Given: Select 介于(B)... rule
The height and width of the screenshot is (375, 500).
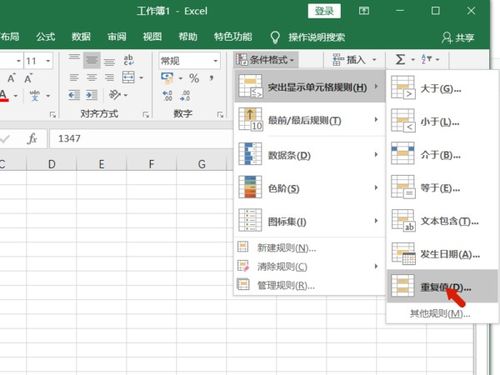Looking at the screenshot, I should point(442,155).
